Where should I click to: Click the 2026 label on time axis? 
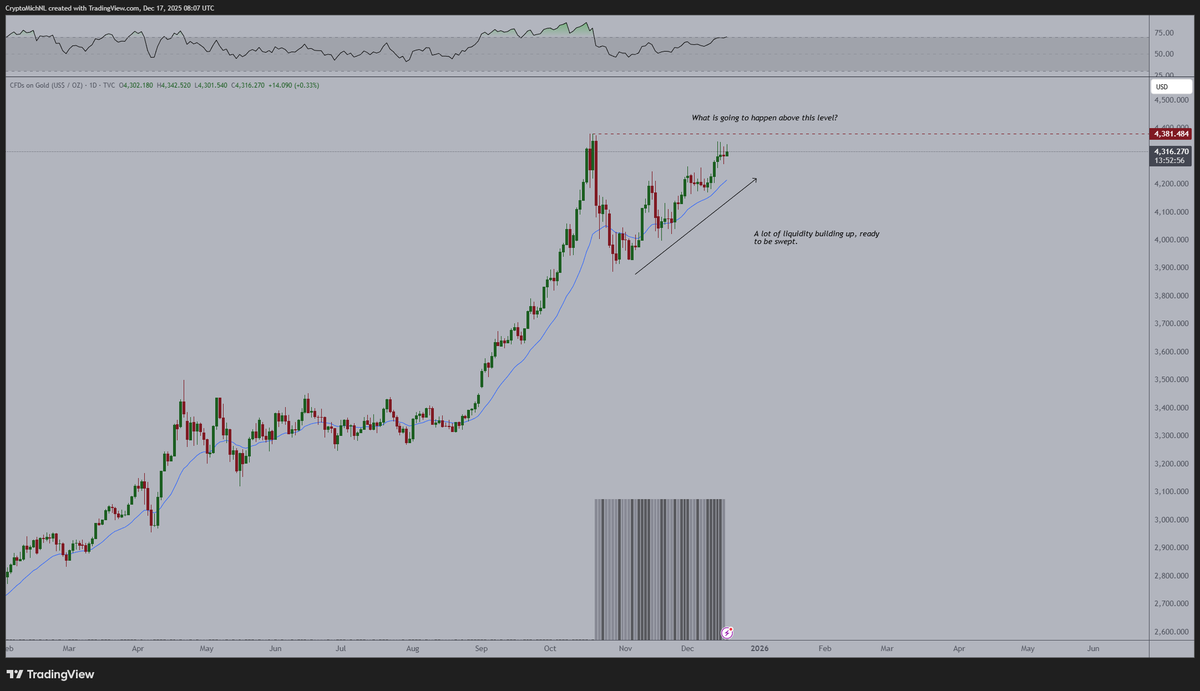[759, 649]
